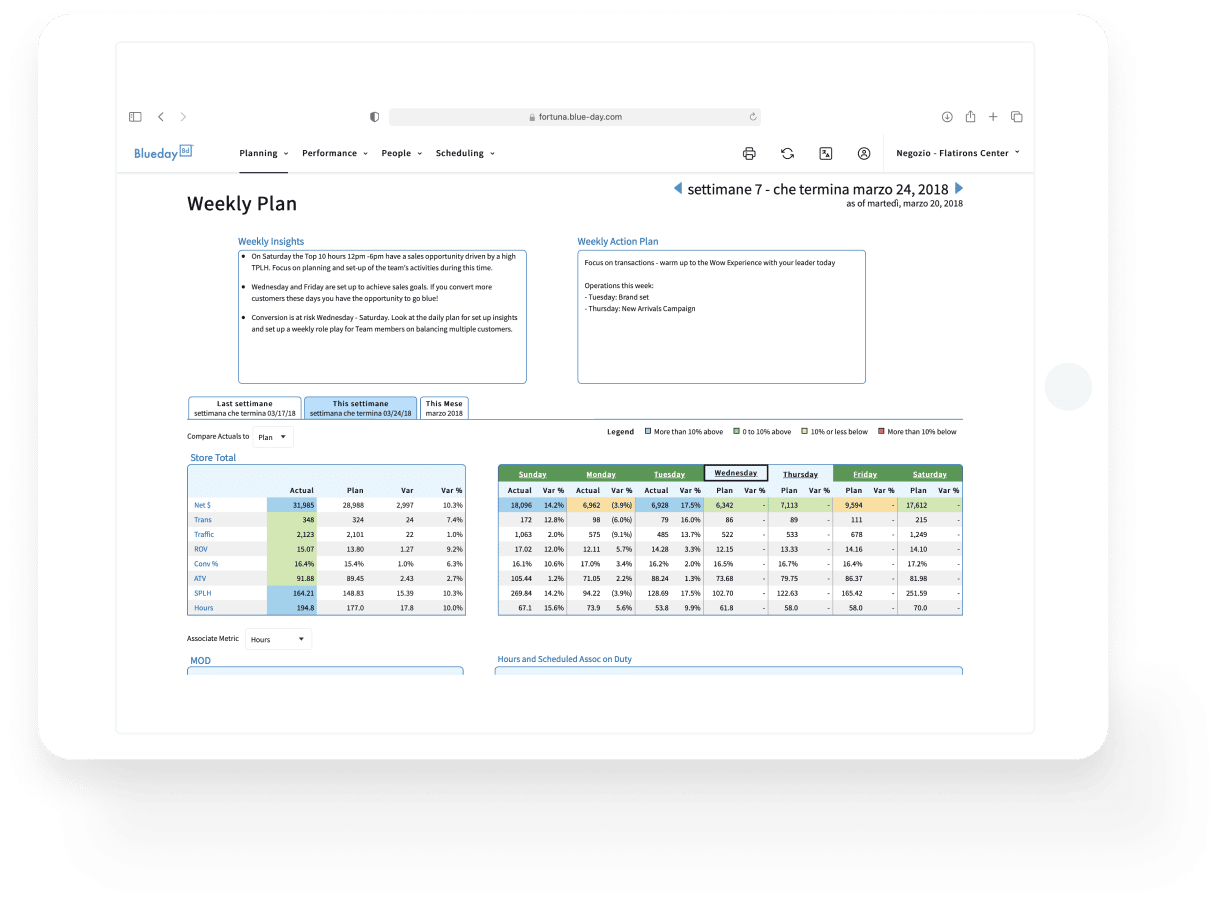
Task: Click the Store Total heading
Action: click(213, 458)
